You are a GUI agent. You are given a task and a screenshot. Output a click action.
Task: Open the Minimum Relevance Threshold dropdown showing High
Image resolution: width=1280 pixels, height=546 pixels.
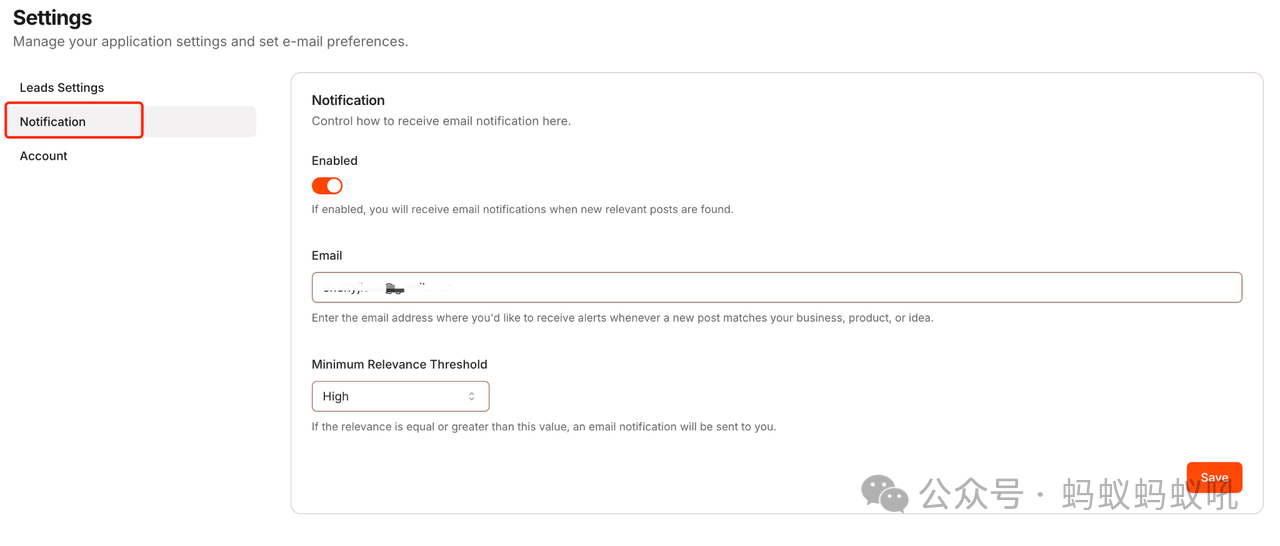tap(400, 397)
